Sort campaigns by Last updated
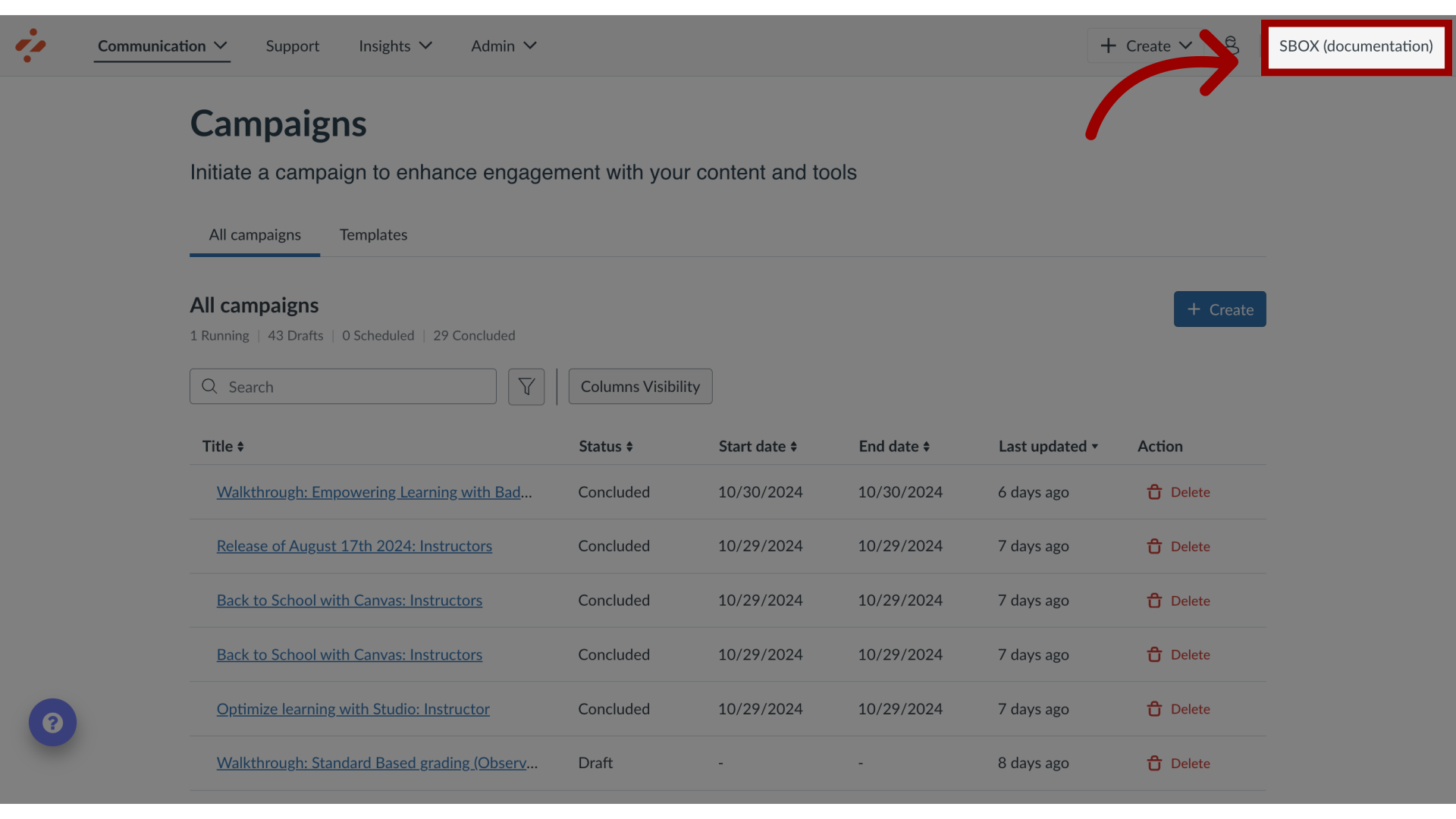 pyautogui.click(x=1047, y=446)
